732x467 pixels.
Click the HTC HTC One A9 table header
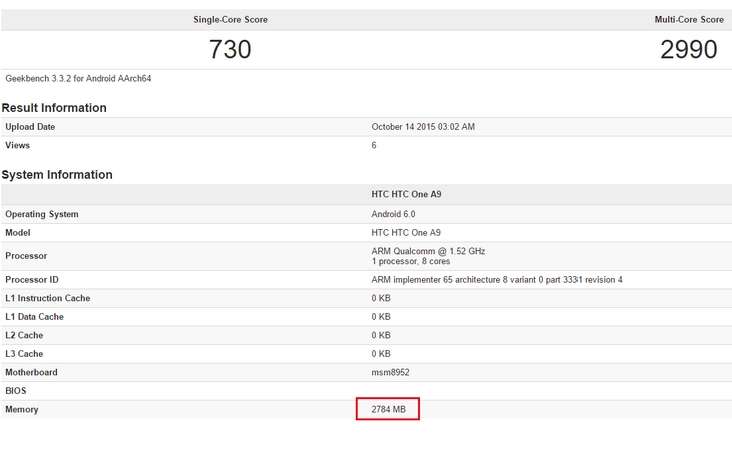point(406,194)
